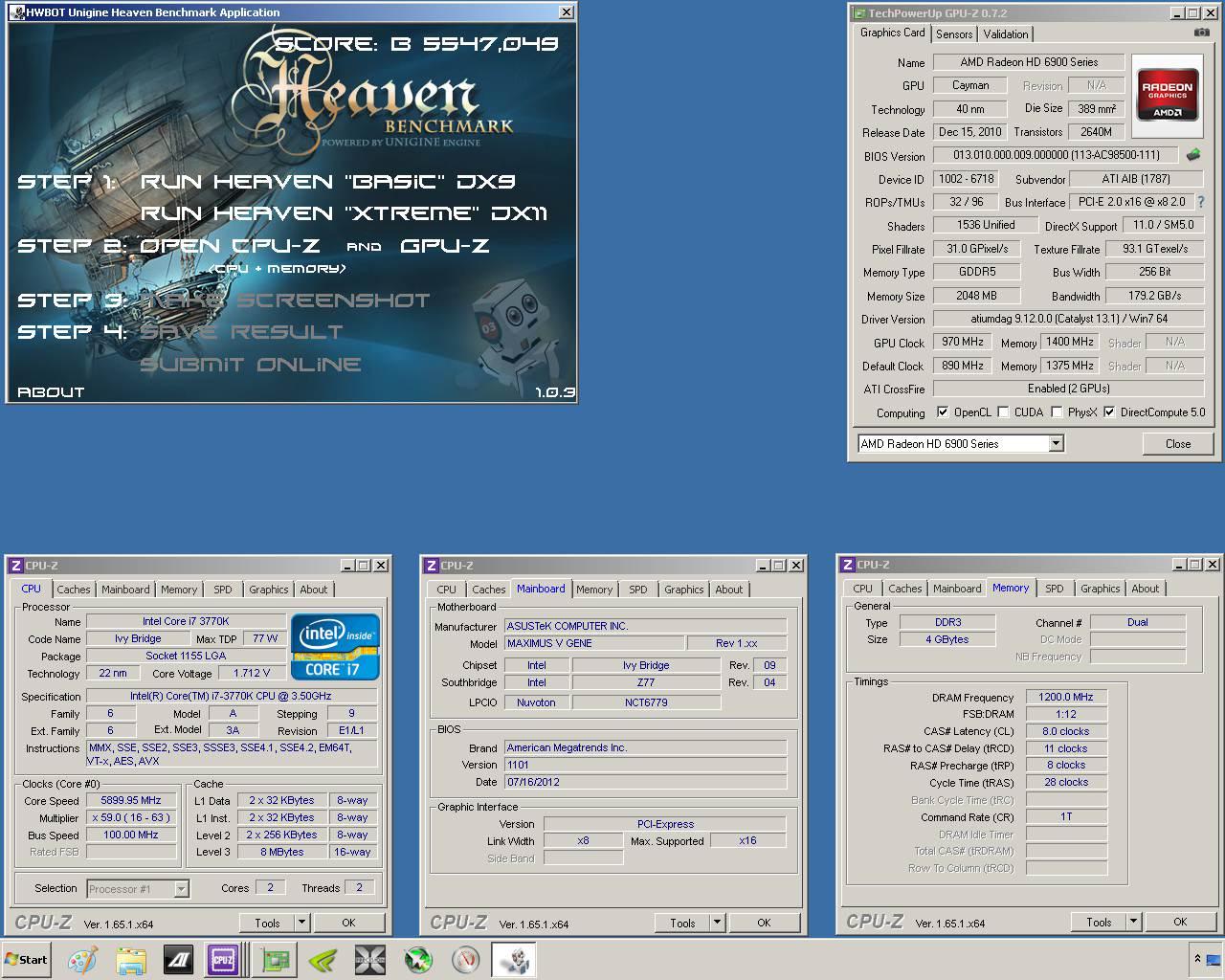Click the Driver Version field in GPU-Z
The width and height of the screenshot is (1225, 980).
coord(1068,319)
